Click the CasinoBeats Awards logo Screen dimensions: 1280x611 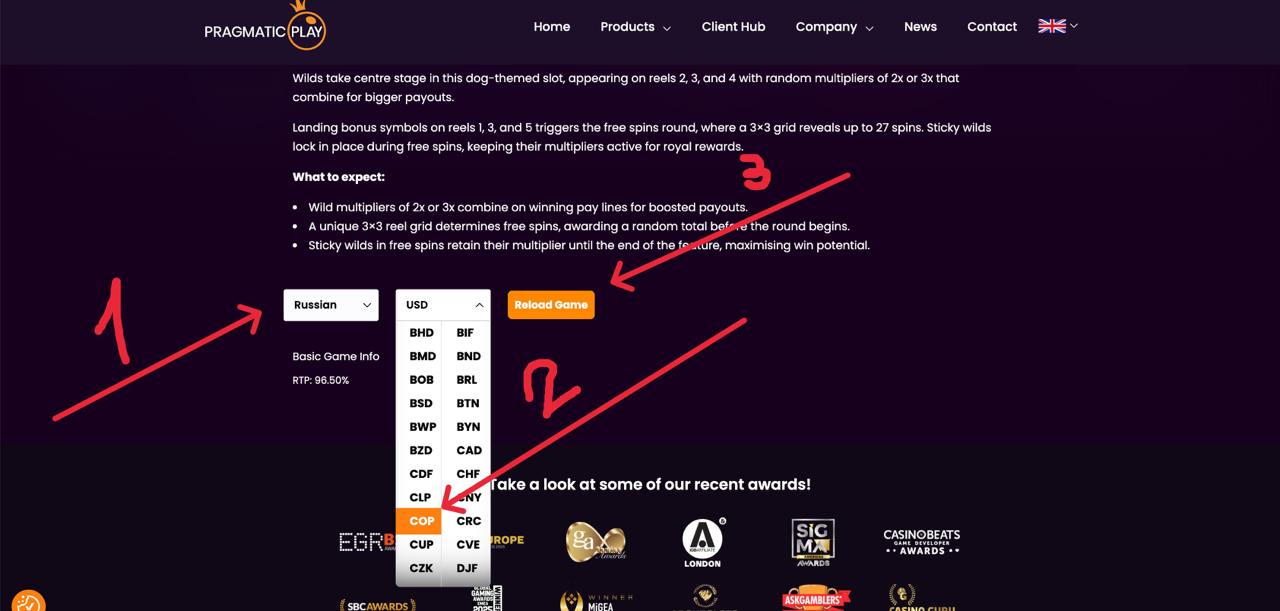tap(921, 542)
